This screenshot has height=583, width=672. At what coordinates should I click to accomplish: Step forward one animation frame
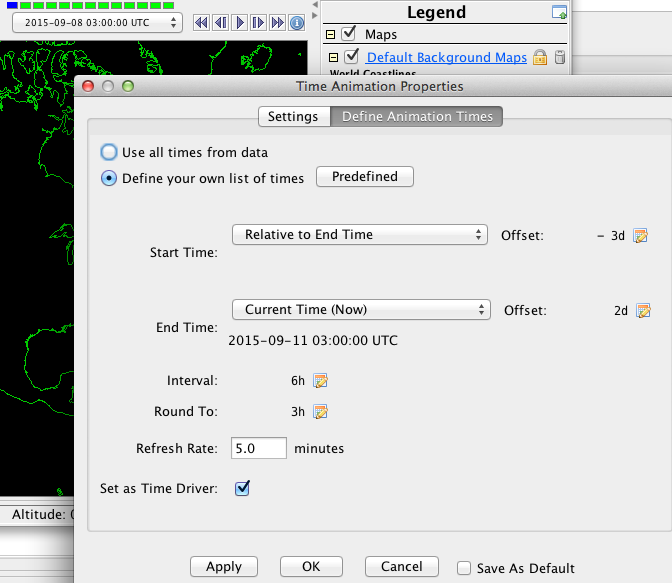coord(258,22)
